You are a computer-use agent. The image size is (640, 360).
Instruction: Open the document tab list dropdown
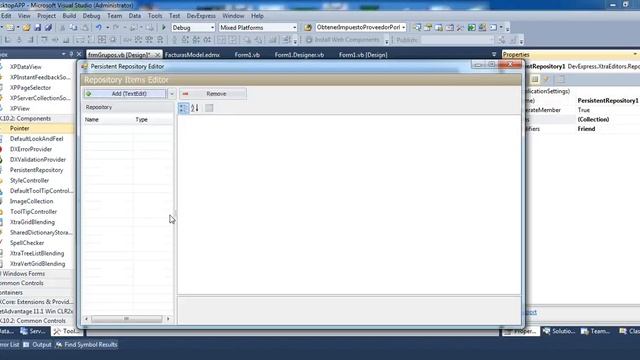[494, 54]
